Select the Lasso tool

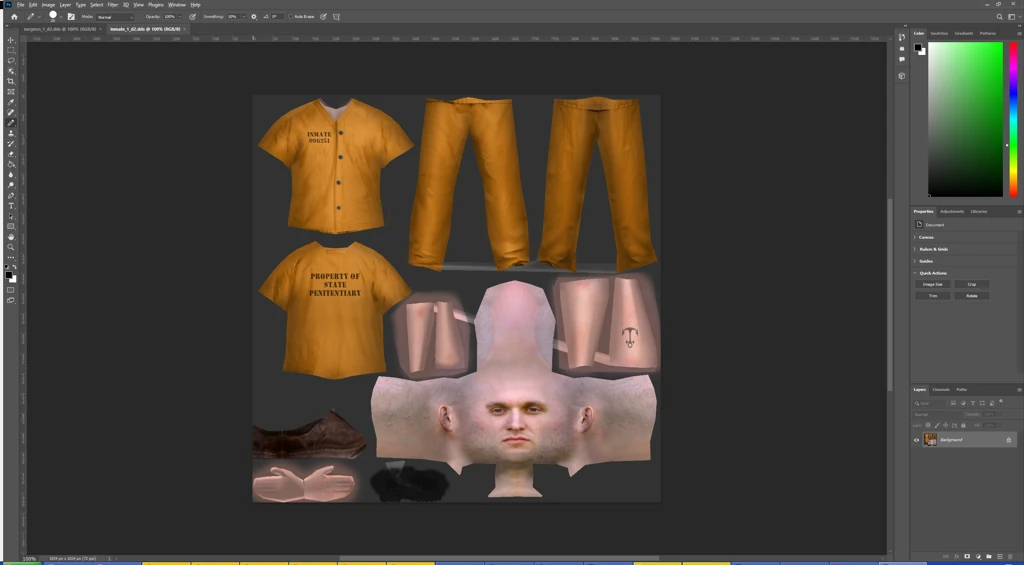point(10,61)
